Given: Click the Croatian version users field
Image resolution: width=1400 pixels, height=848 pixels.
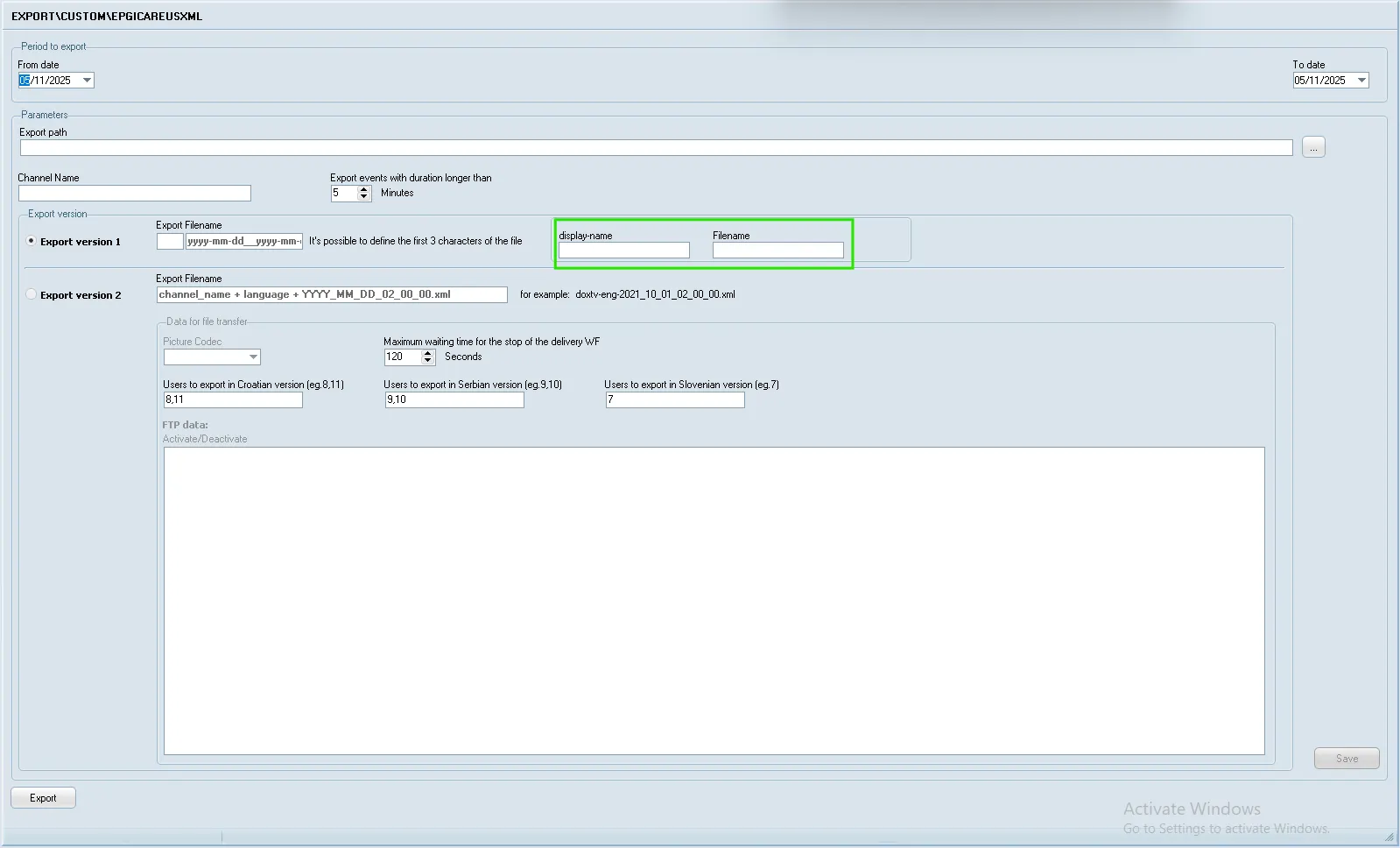Looking at the screenshot, I should coord(233,400).
